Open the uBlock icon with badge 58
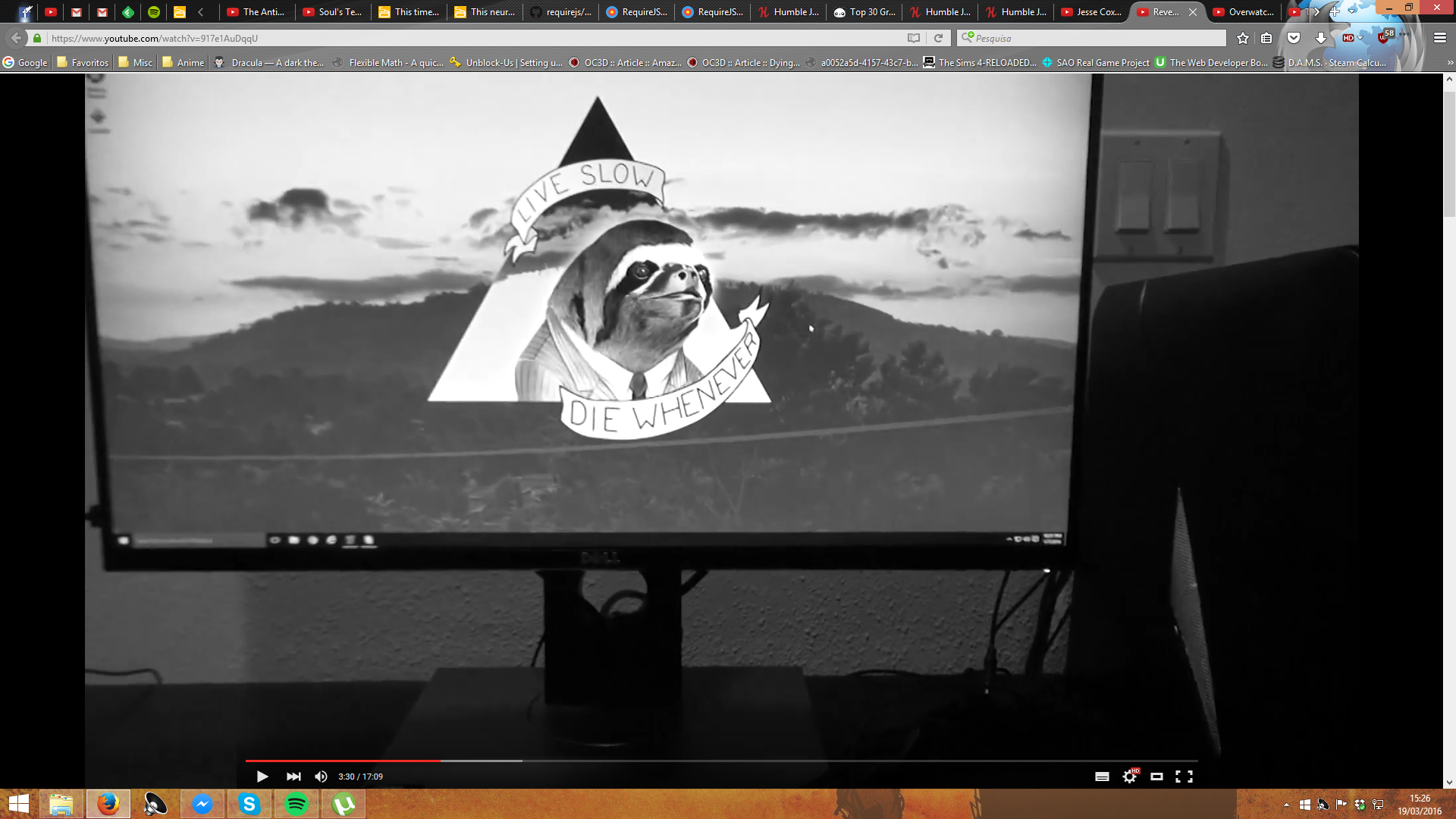The width and height of the screenshot is (1456, 819). [x=1385, y=36]
